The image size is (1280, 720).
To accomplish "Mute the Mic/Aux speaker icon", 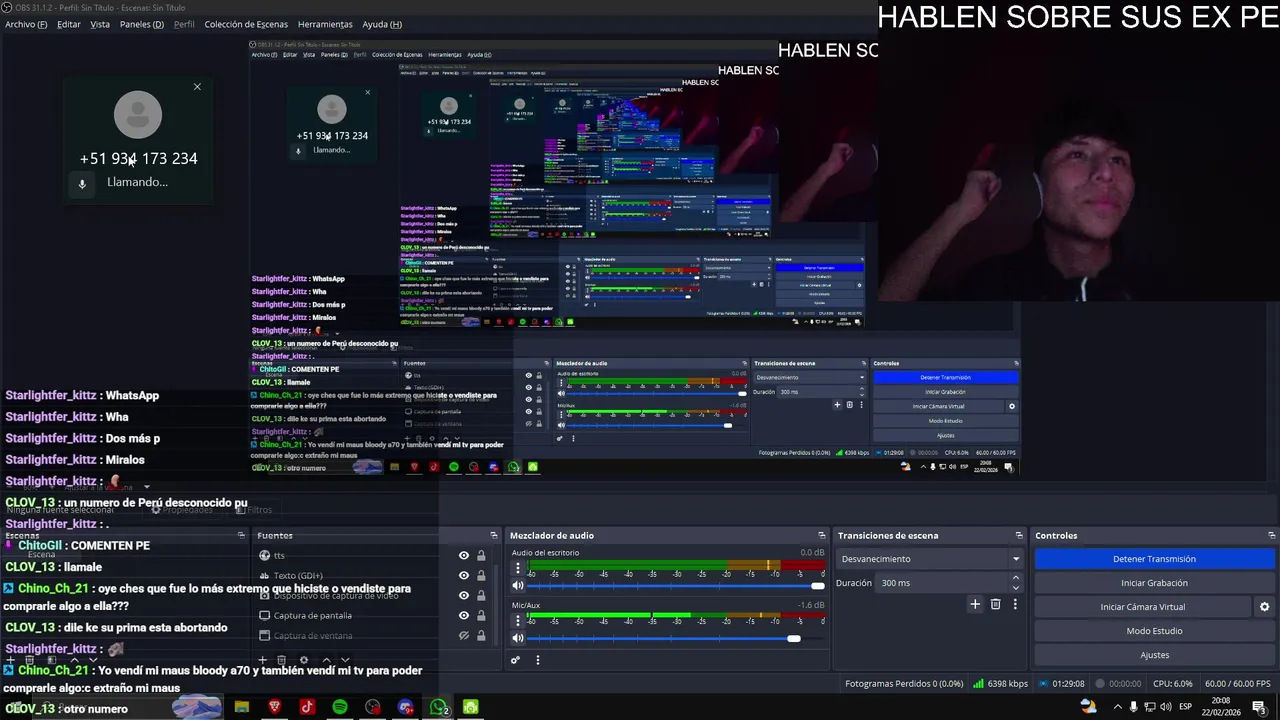I will click(x=518, y=638).
